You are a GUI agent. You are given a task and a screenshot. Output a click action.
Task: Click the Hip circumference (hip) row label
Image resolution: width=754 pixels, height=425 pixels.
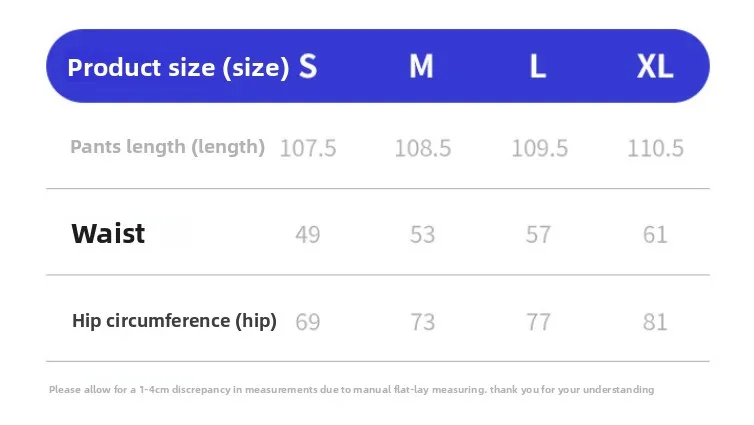coord(174,321)
